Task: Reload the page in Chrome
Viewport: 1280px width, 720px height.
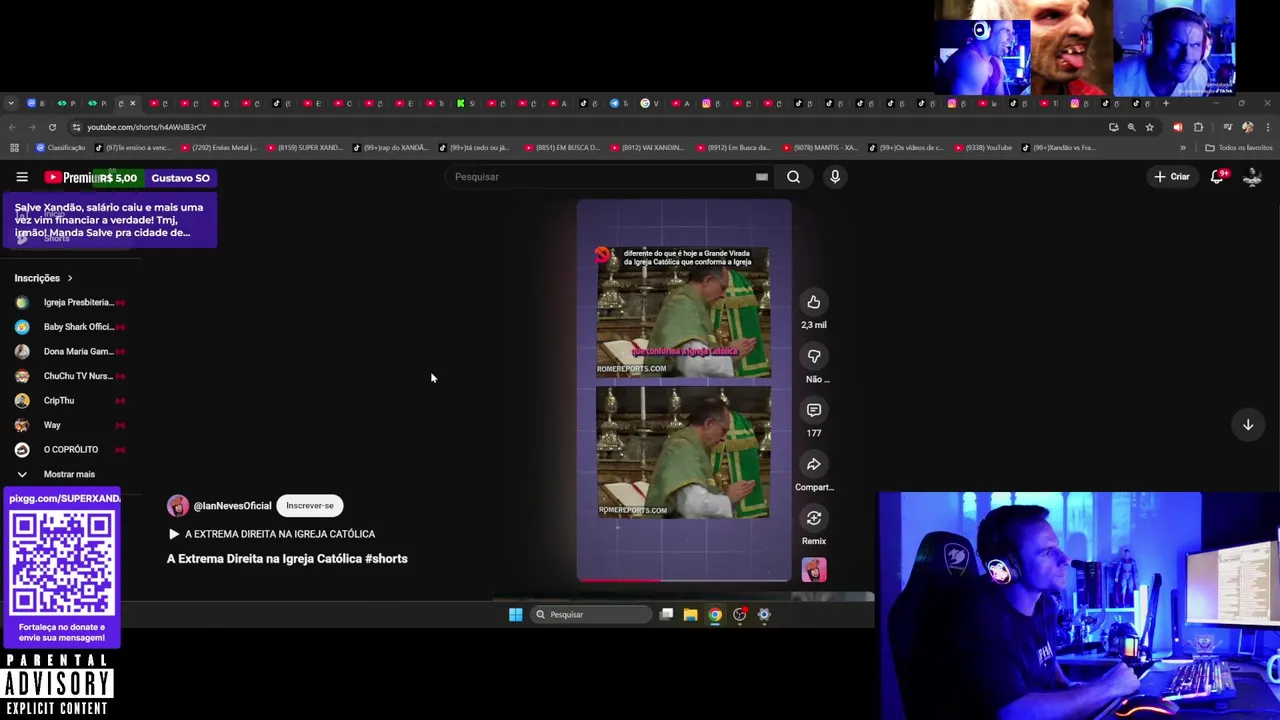Action: click(53, 127)
